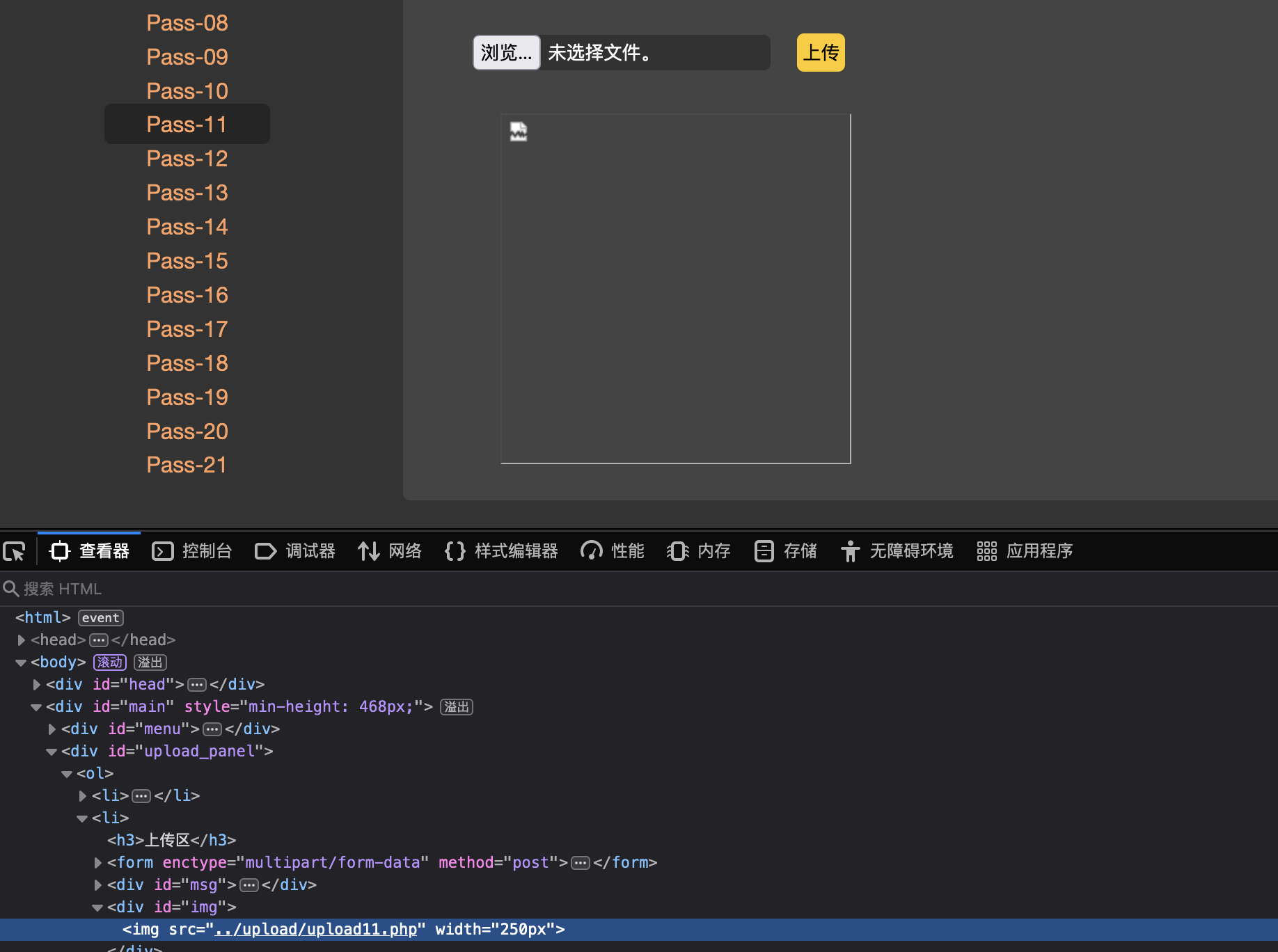Click the broken image thumbnail icon
The height and width of the screenshot is (952, 1278).
coord(519,132)
